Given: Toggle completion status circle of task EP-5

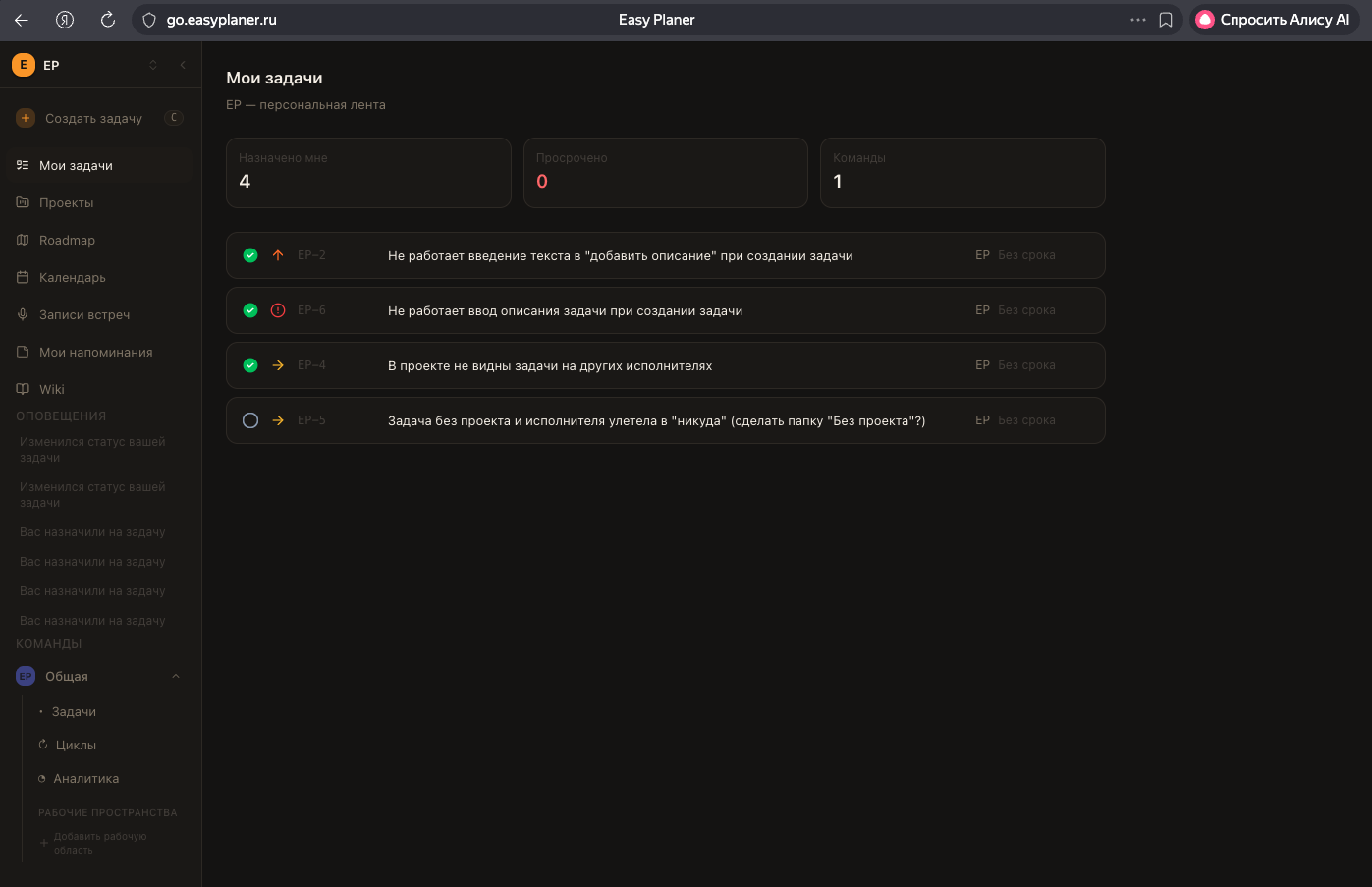Looking at the screenshot, I should coord(250,419).
